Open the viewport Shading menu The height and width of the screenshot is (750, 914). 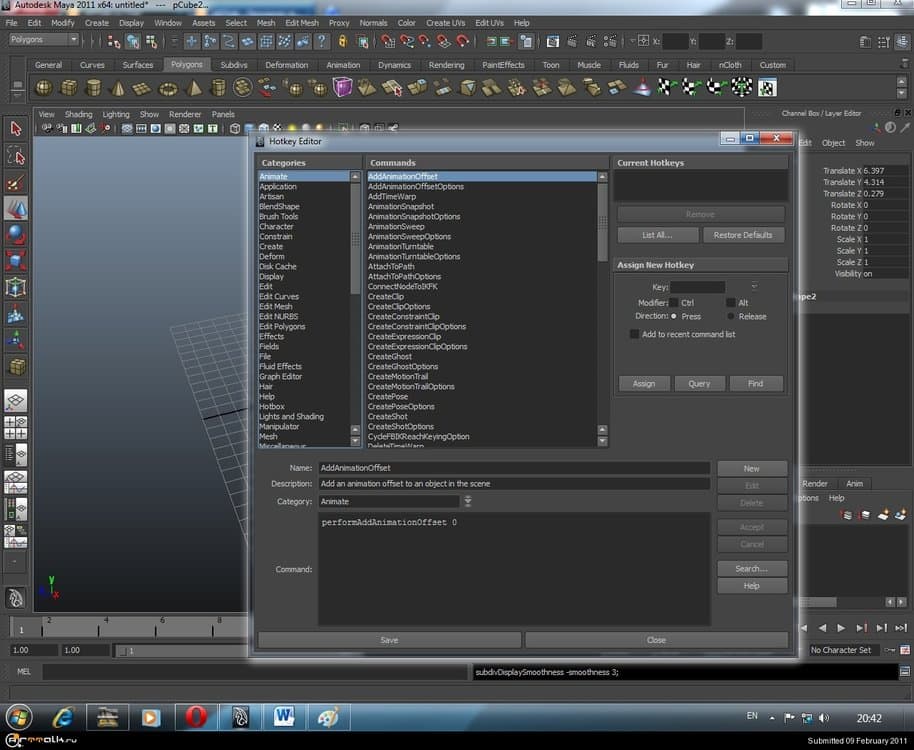pos(79,114)
